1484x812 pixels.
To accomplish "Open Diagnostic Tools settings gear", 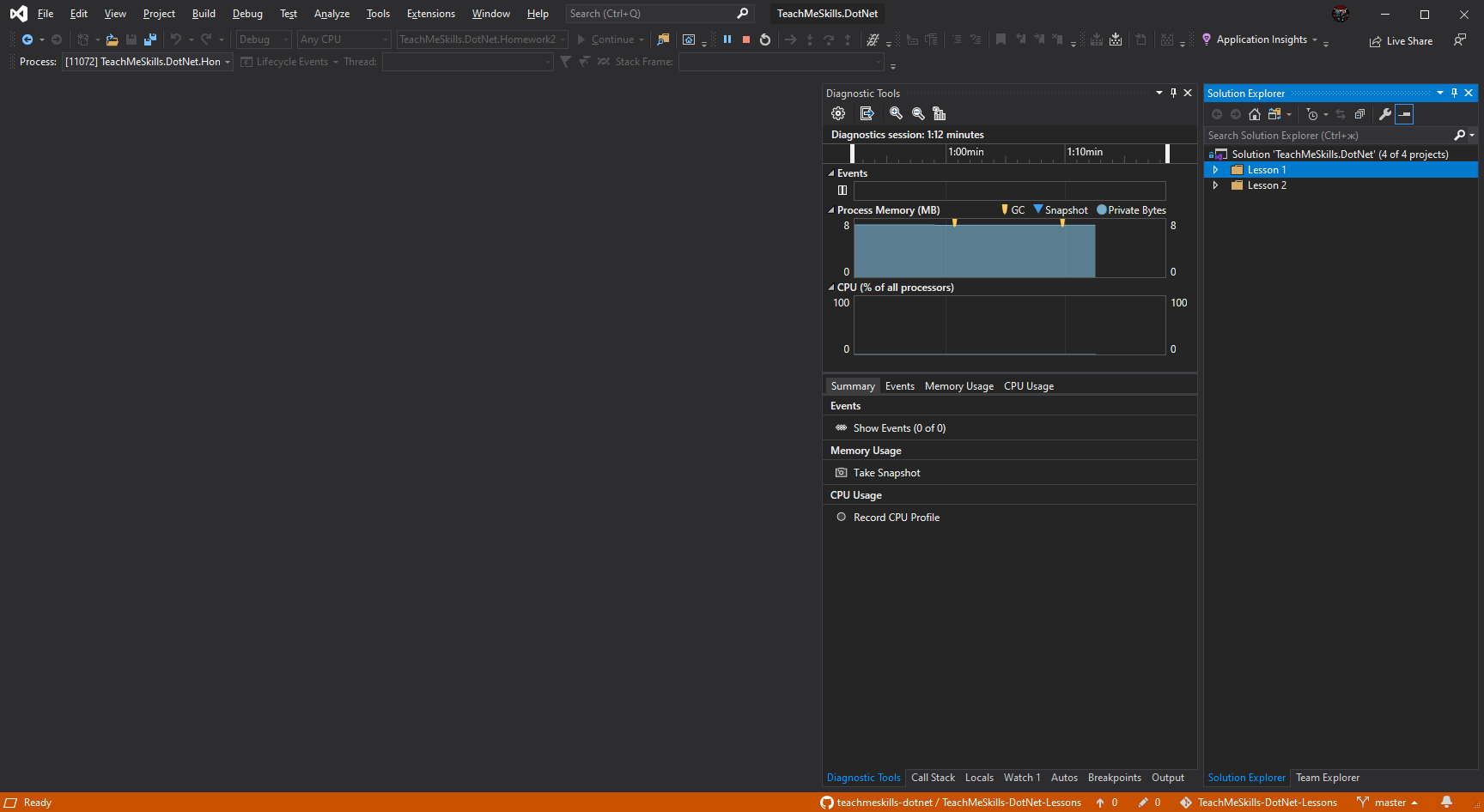I will click(x=838, y=113).
